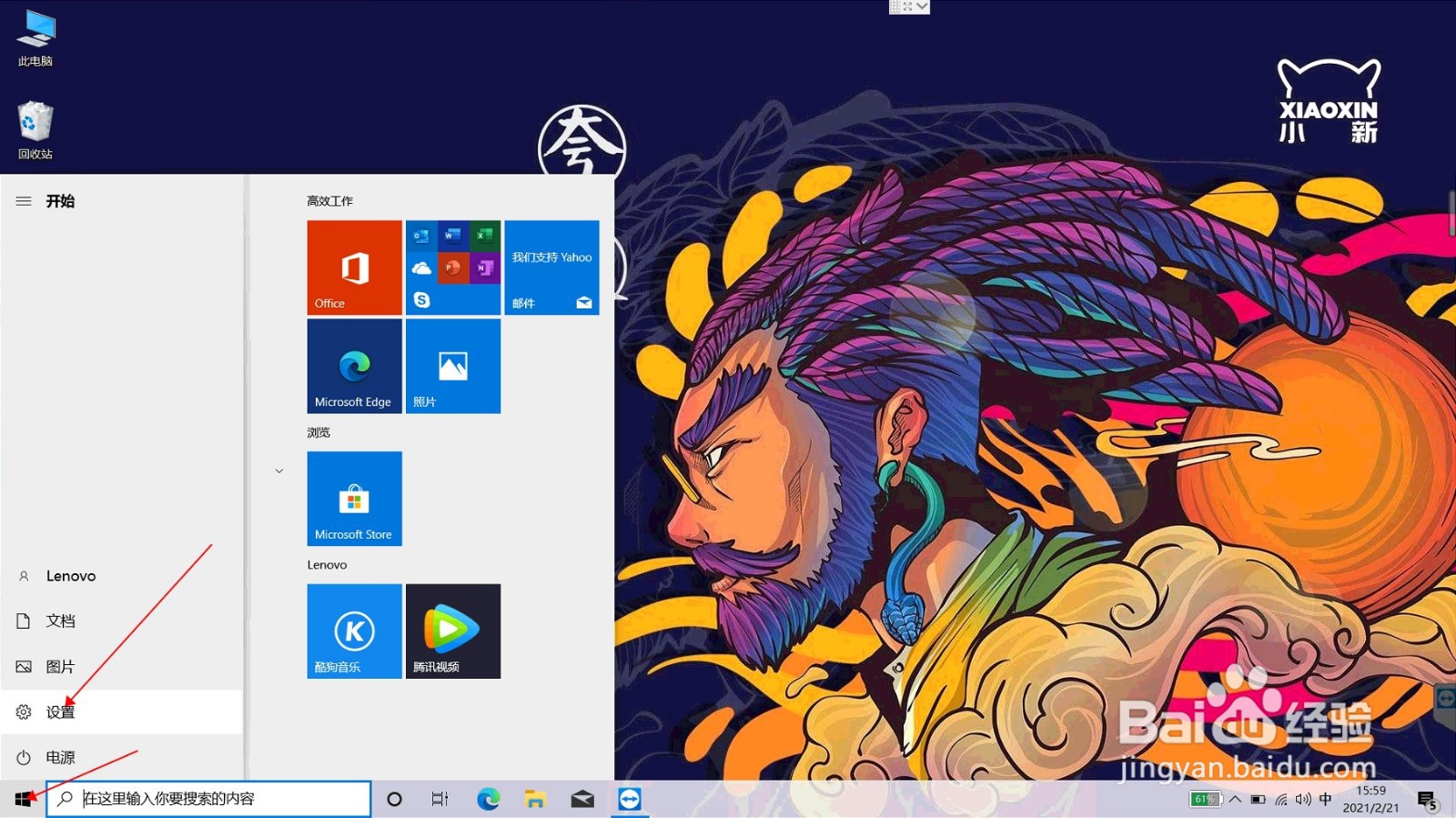Open the Wi-Fi network tray icon
This screenshot has width=1456, height=818.
click(1281, 800)
